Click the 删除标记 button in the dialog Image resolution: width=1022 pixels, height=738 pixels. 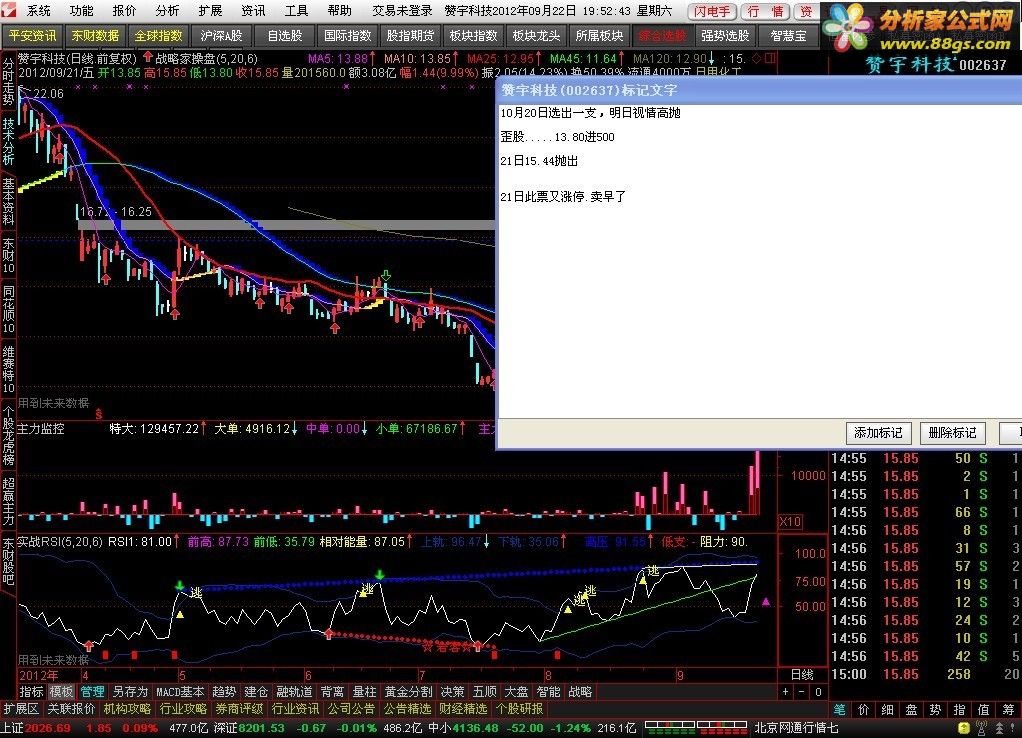click(952, 432)
